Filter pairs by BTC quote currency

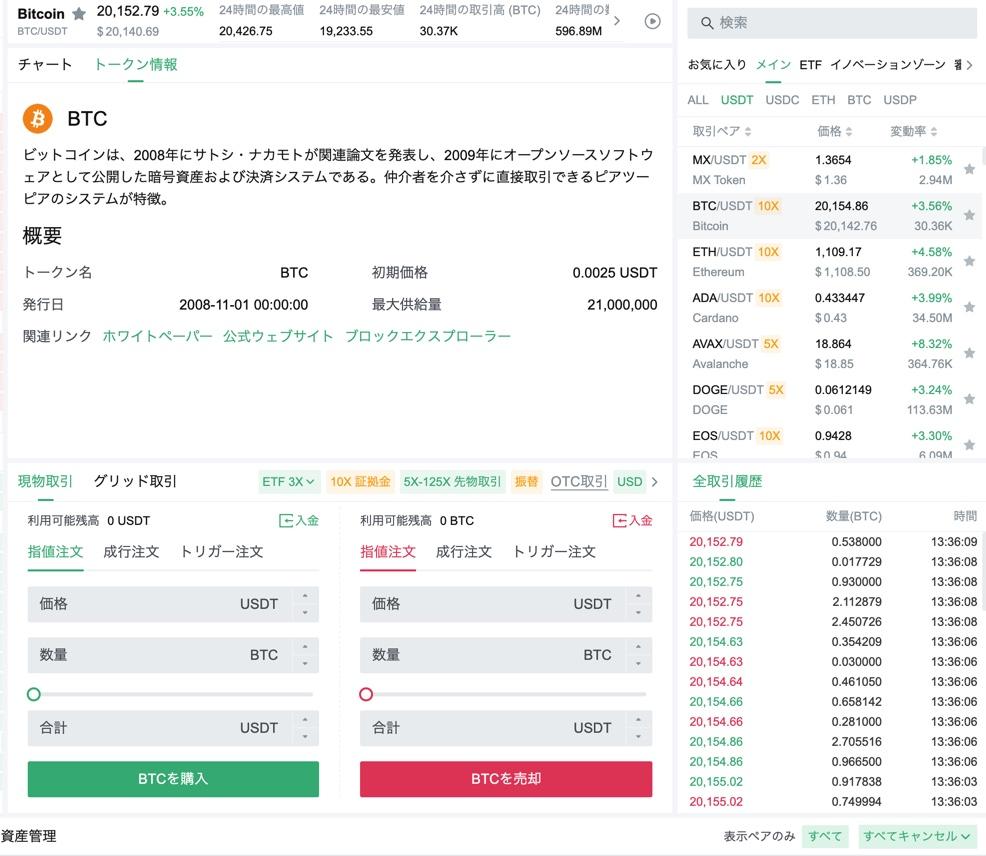[858, 100]
